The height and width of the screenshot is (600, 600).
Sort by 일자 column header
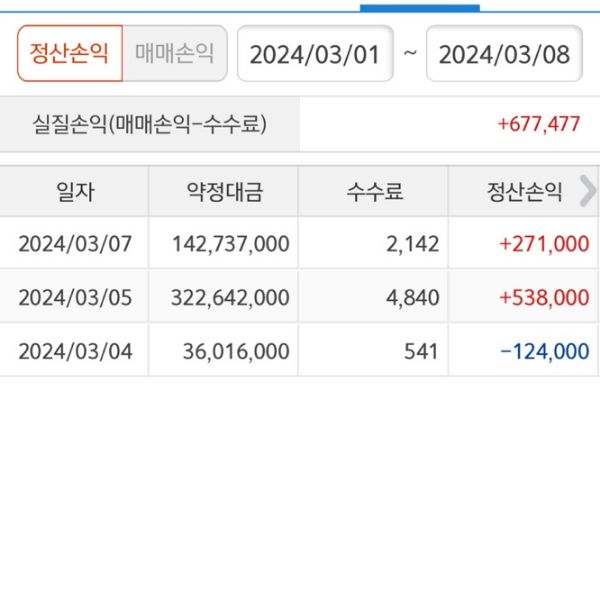[x=76, y=191]
